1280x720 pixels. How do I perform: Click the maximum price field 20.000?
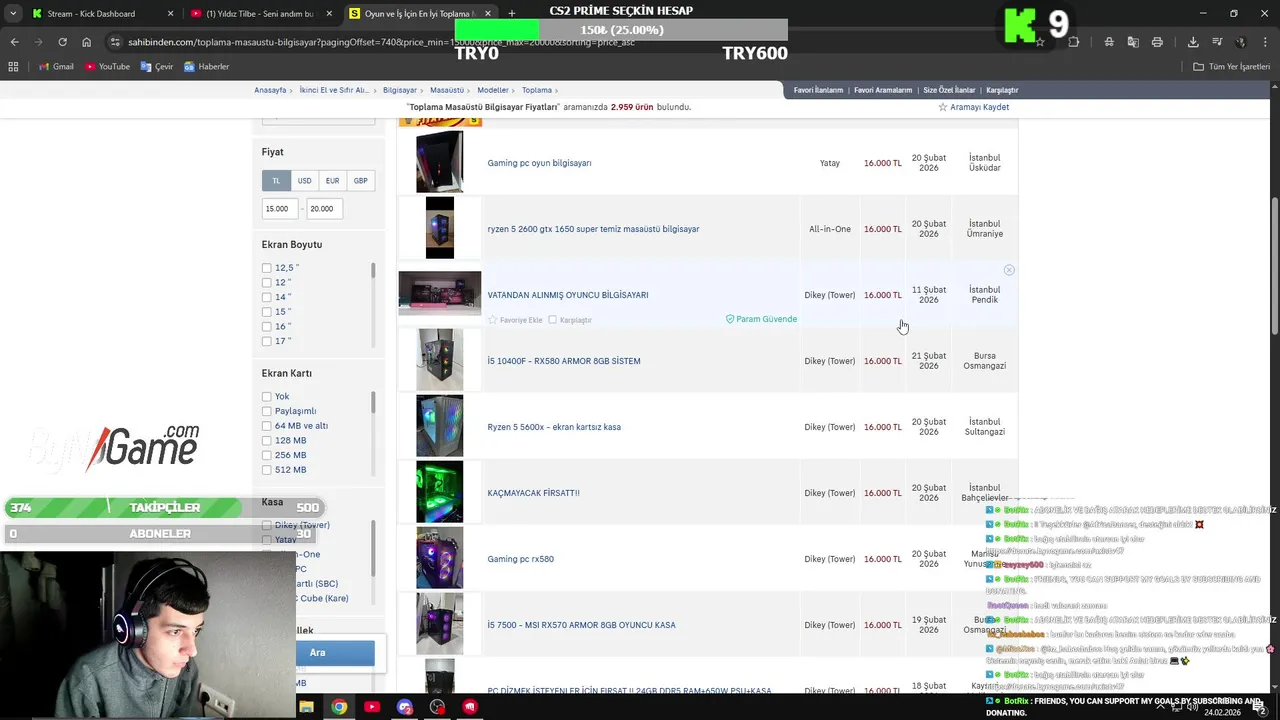click(324, 208)
